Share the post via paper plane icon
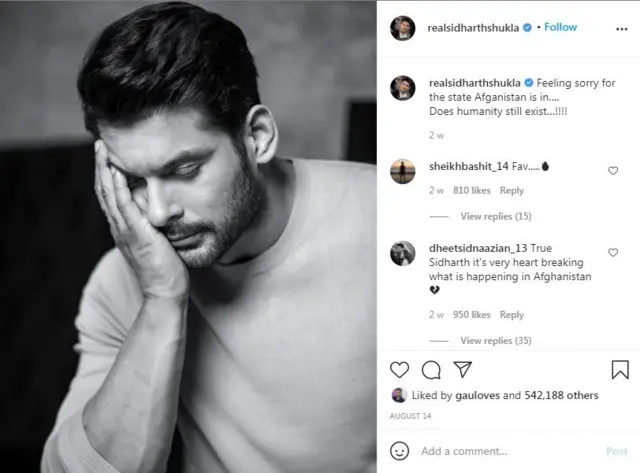Image resolution: width=640 pixels, height=473 pixels. pyautogui.click(x=462, y=369)
